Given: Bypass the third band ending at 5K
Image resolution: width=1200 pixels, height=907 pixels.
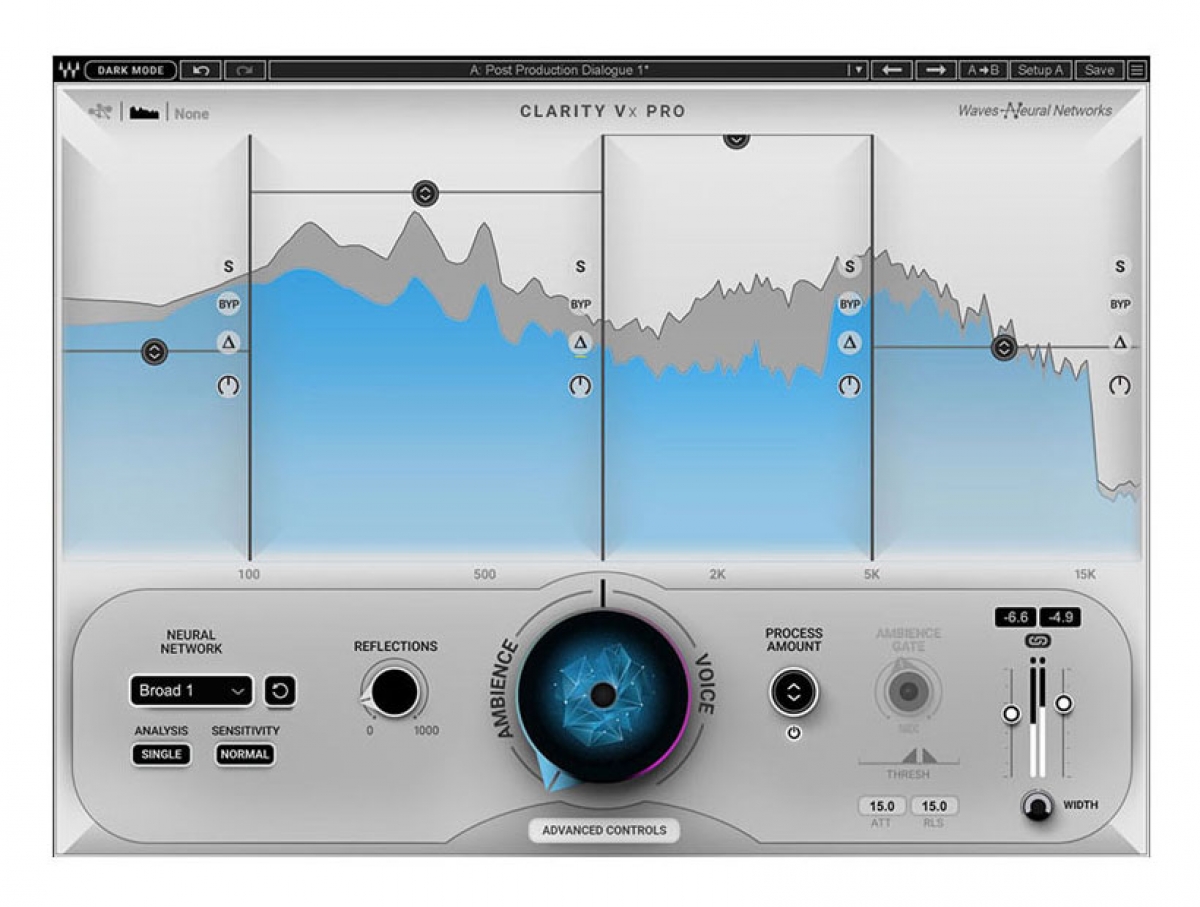Looking at the screenshot, I should tap(850, 304).
